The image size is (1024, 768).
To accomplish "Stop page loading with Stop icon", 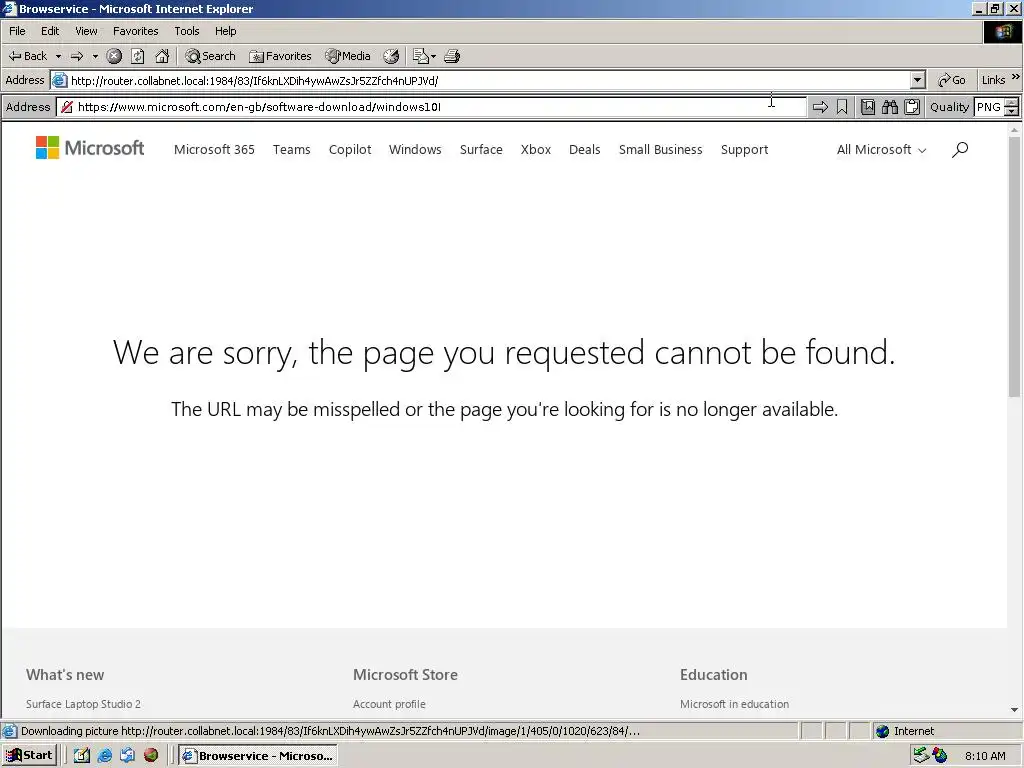I will coord(114,56).
